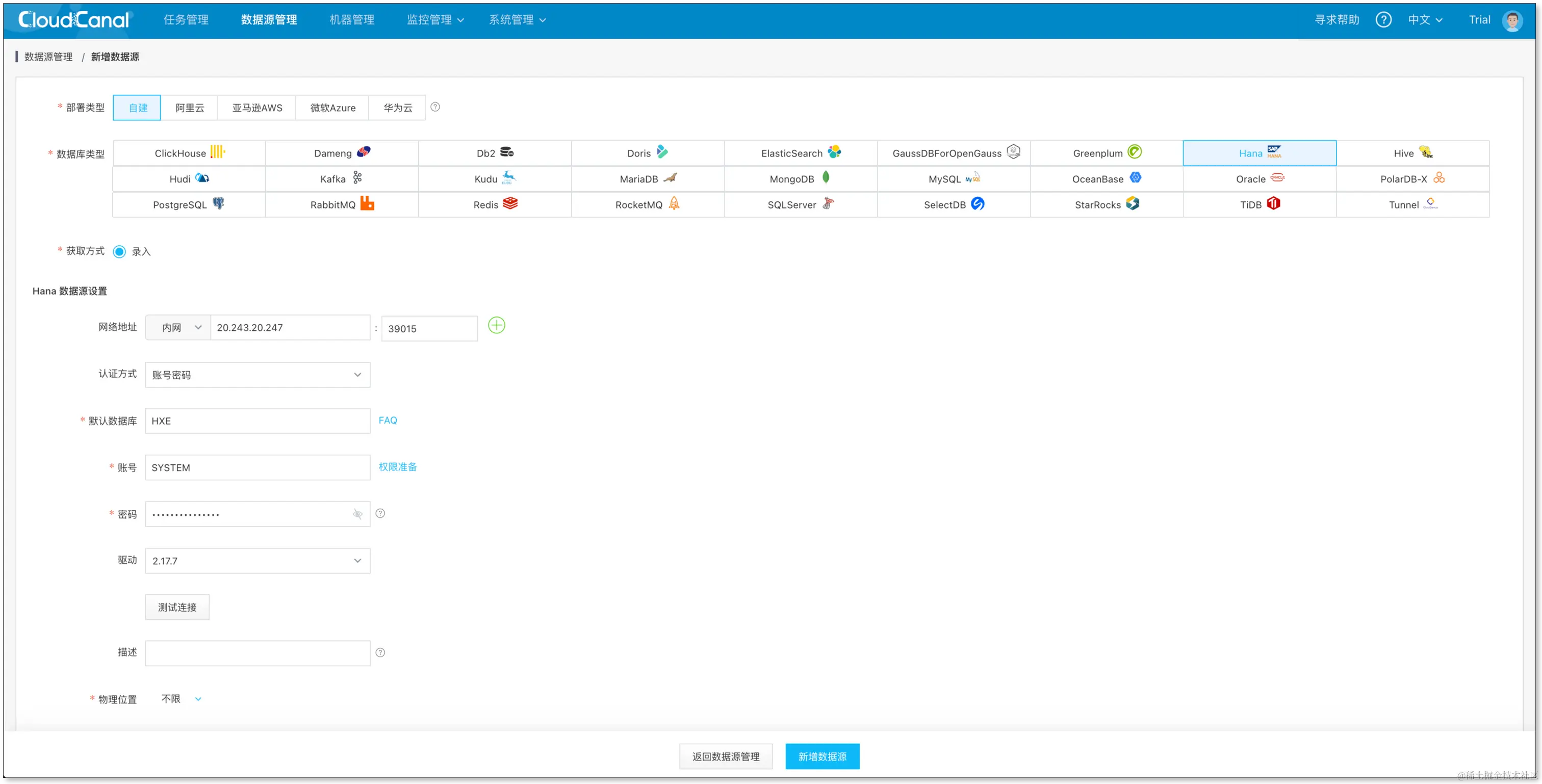Open the FAQ link
The height and width of the screenshot is (784, 1542).
(388, 420)
